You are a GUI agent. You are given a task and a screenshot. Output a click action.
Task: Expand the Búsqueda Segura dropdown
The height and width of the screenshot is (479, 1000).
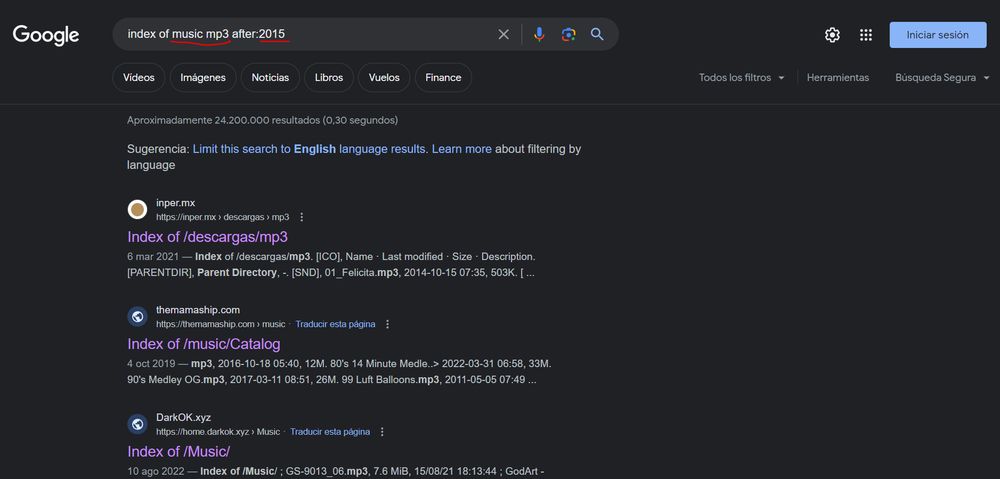(x=942, y=78)
